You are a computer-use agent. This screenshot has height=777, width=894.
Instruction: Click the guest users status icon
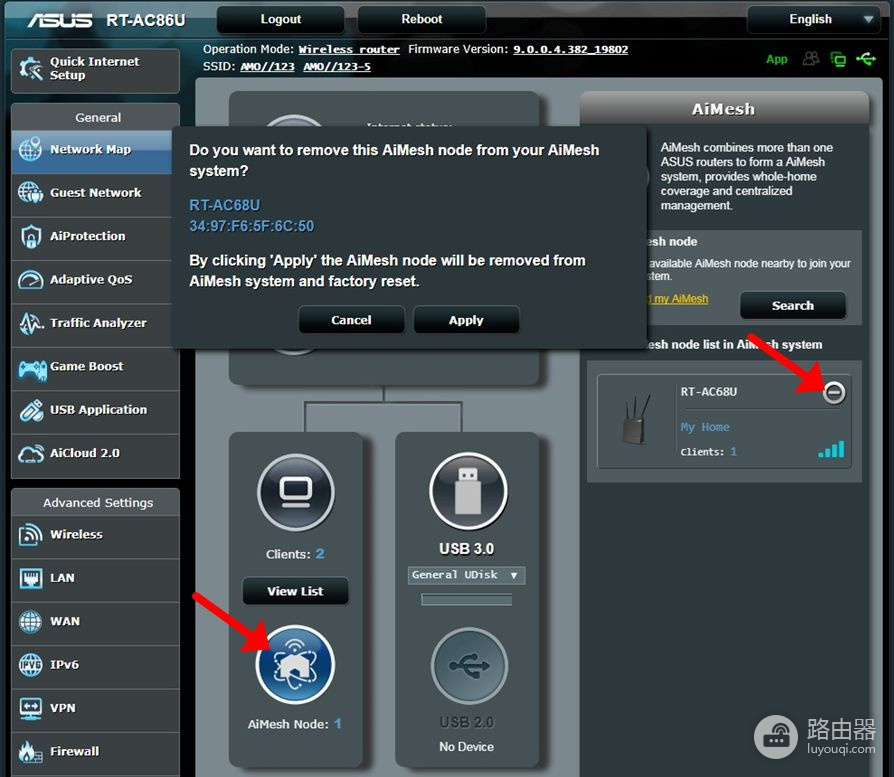pyautogui.click(x=811, y=59)
